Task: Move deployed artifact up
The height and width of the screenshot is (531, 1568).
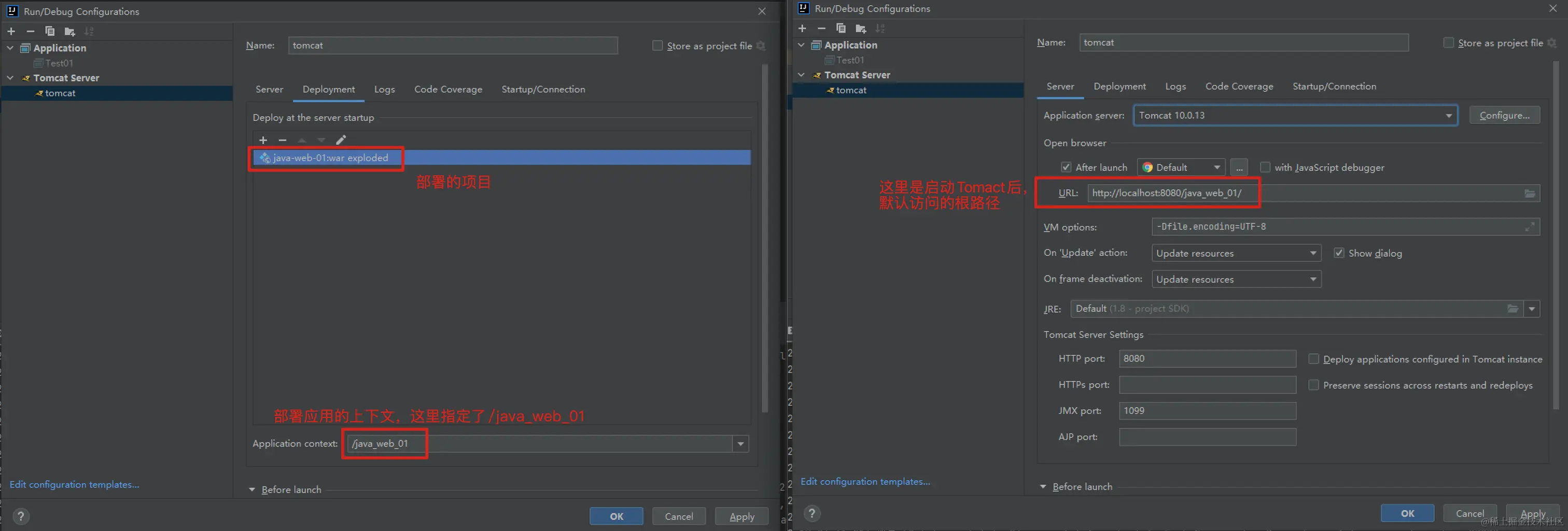Action: pyautogui.click(x=302, y=139)
